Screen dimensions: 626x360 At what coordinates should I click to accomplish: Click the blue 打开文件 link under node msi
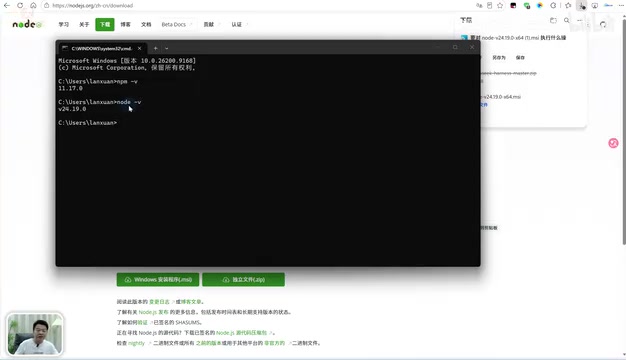pyautogui.click(x=483, y=105)
